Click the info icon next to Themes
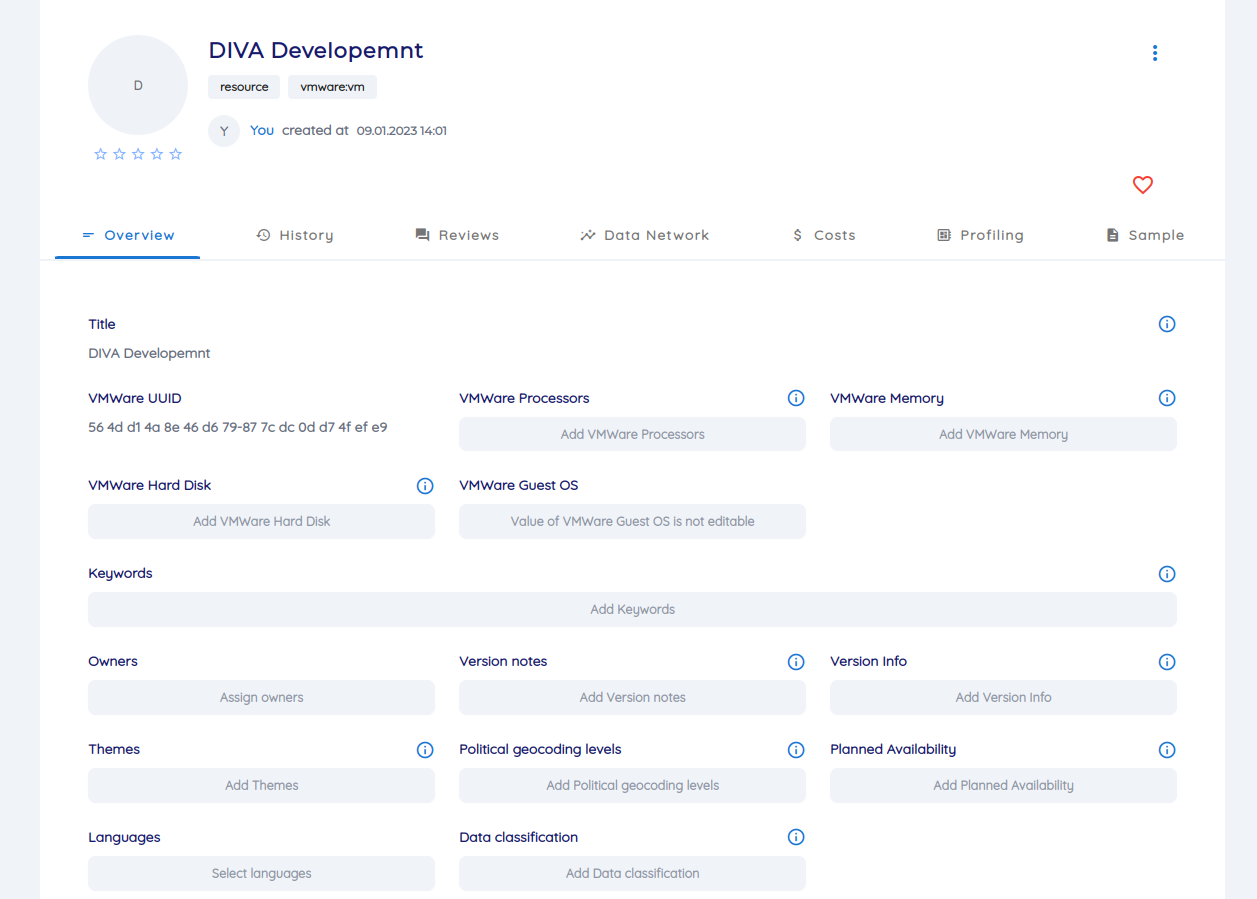Image resolution: width=1257 pixels, height=899 pixels. pyautogui.click(x=425, y=749)
